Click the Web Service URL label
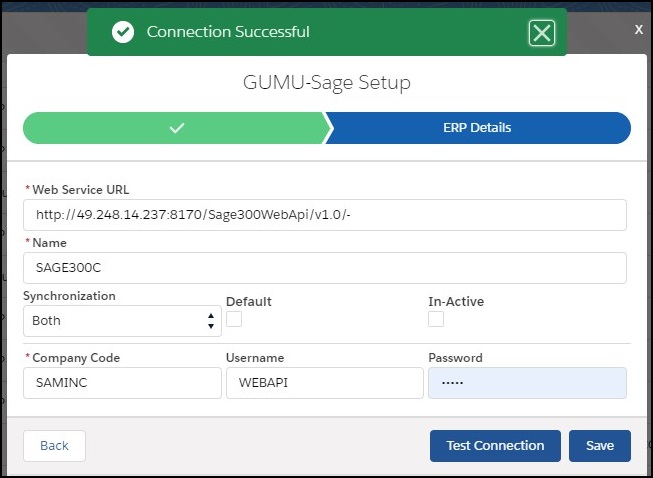 pyautogui.click(x=81, y=190)
